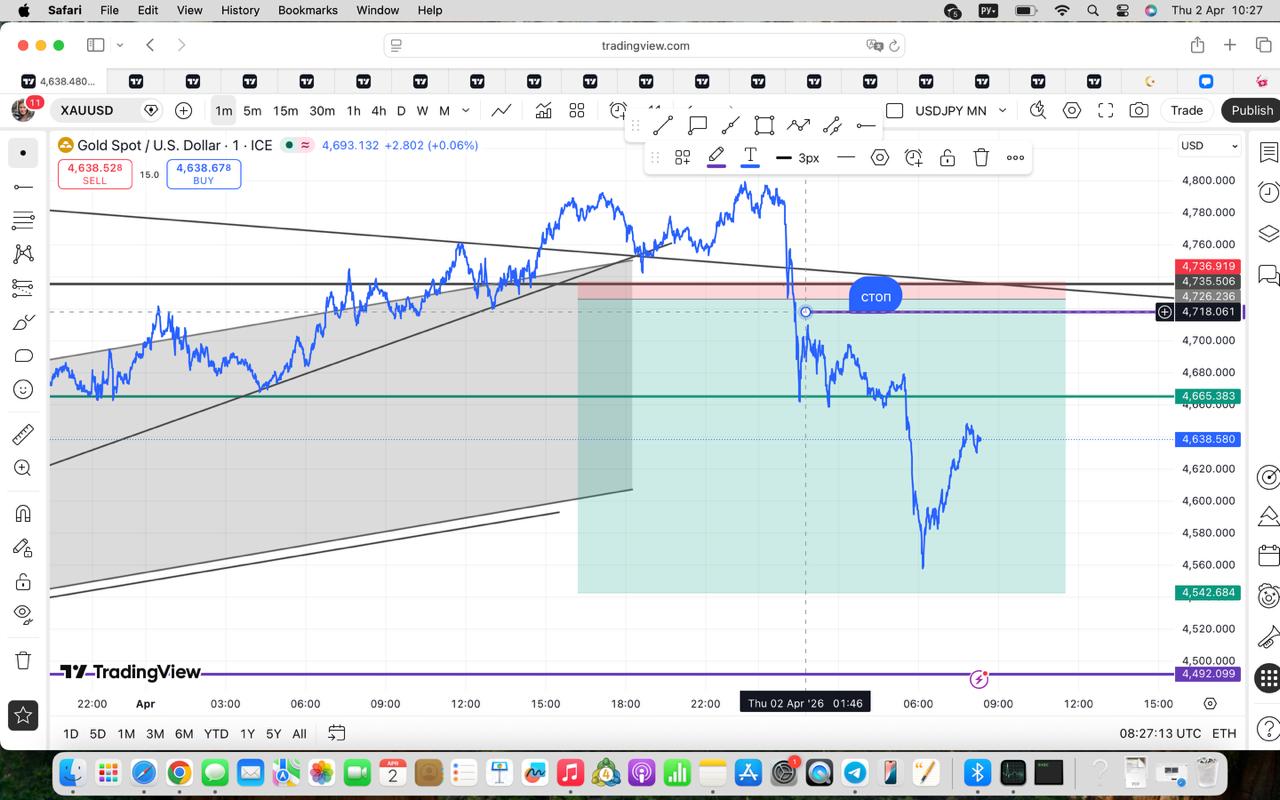
Task: Expand the USD currency dropdown
Action: [1208, 146]
